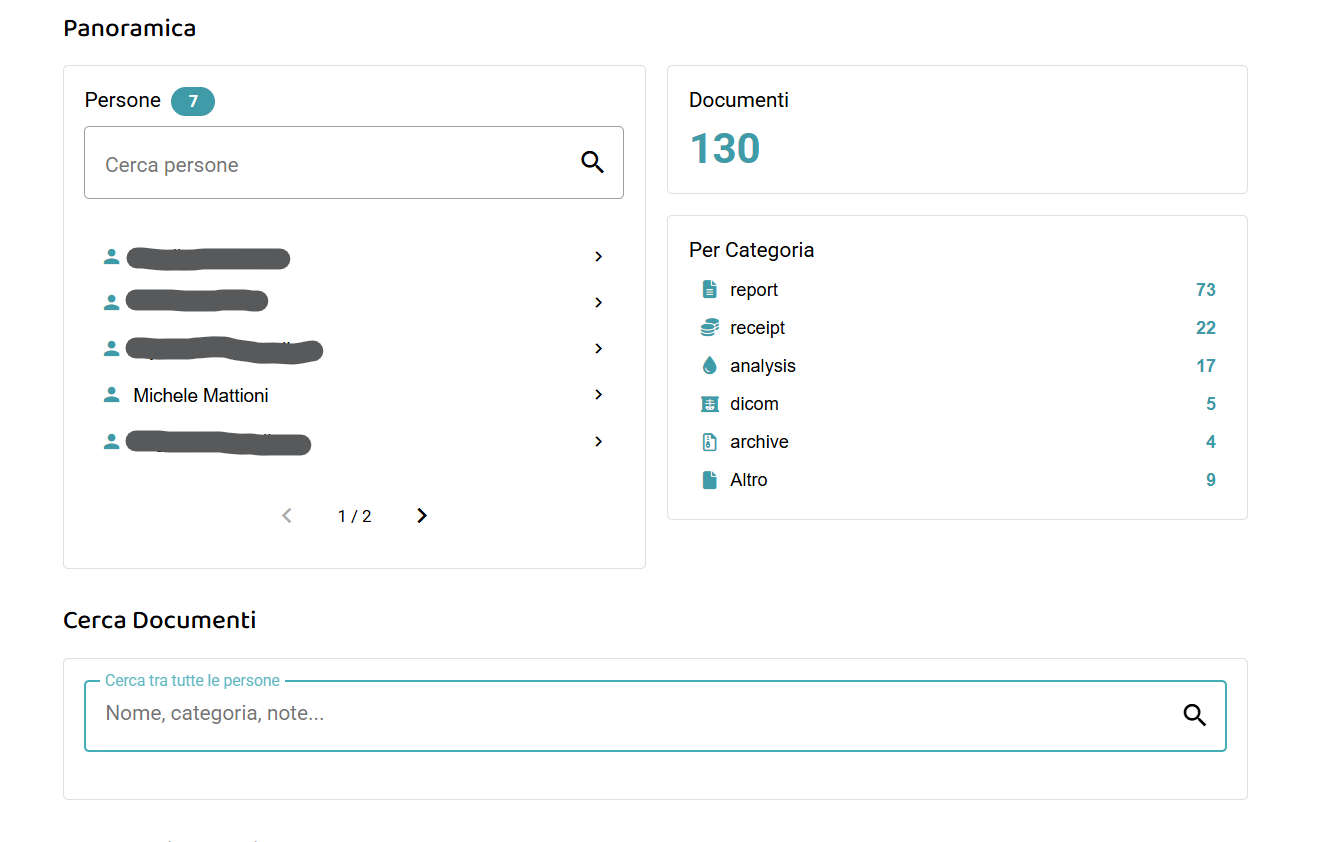Click the magnifier icon in document search
This screenshot has height=842, width=1324.
1194,715
